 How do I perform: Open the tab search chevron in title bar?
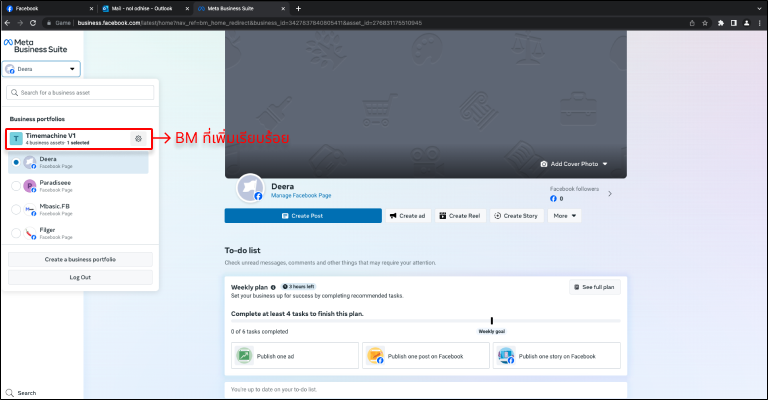(760, 8)
